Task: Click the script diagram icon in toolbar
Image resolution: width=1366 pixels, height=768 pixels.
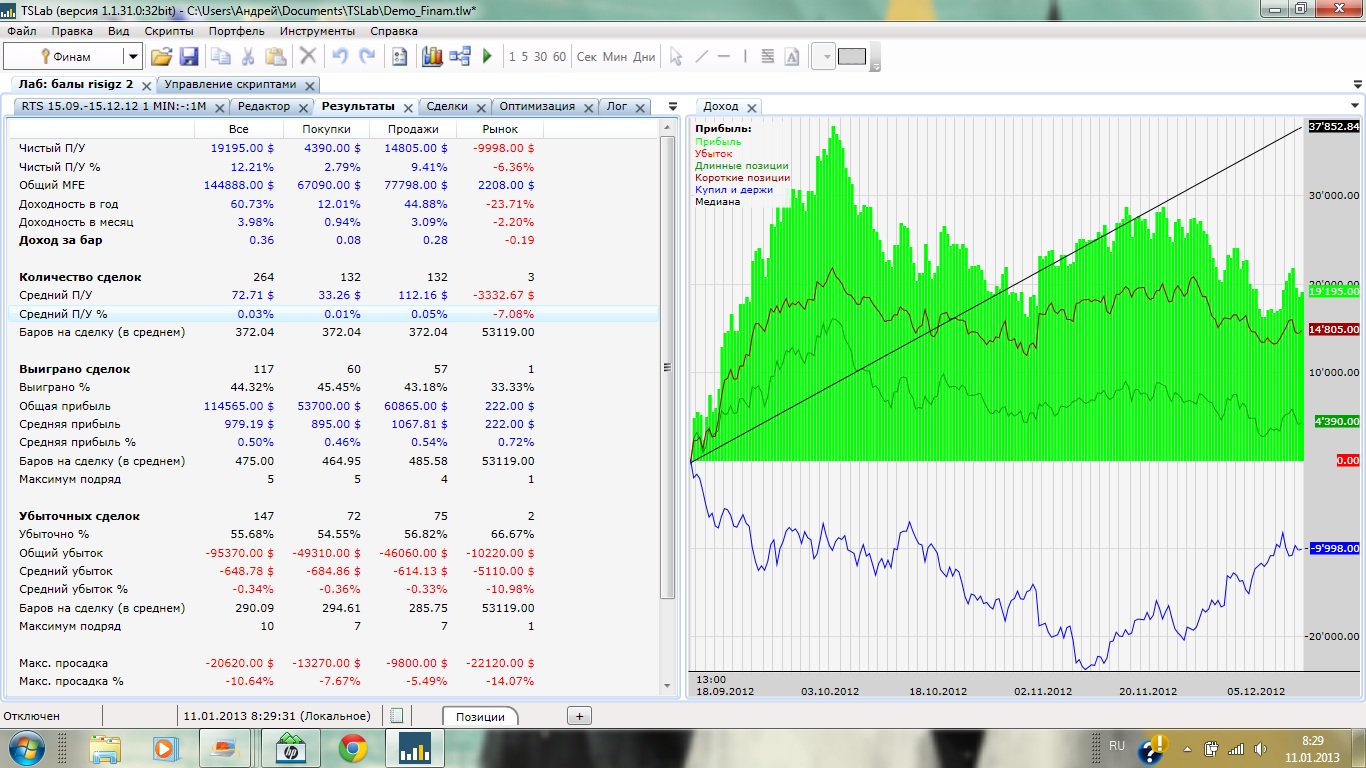Action: tap(460, 57)
